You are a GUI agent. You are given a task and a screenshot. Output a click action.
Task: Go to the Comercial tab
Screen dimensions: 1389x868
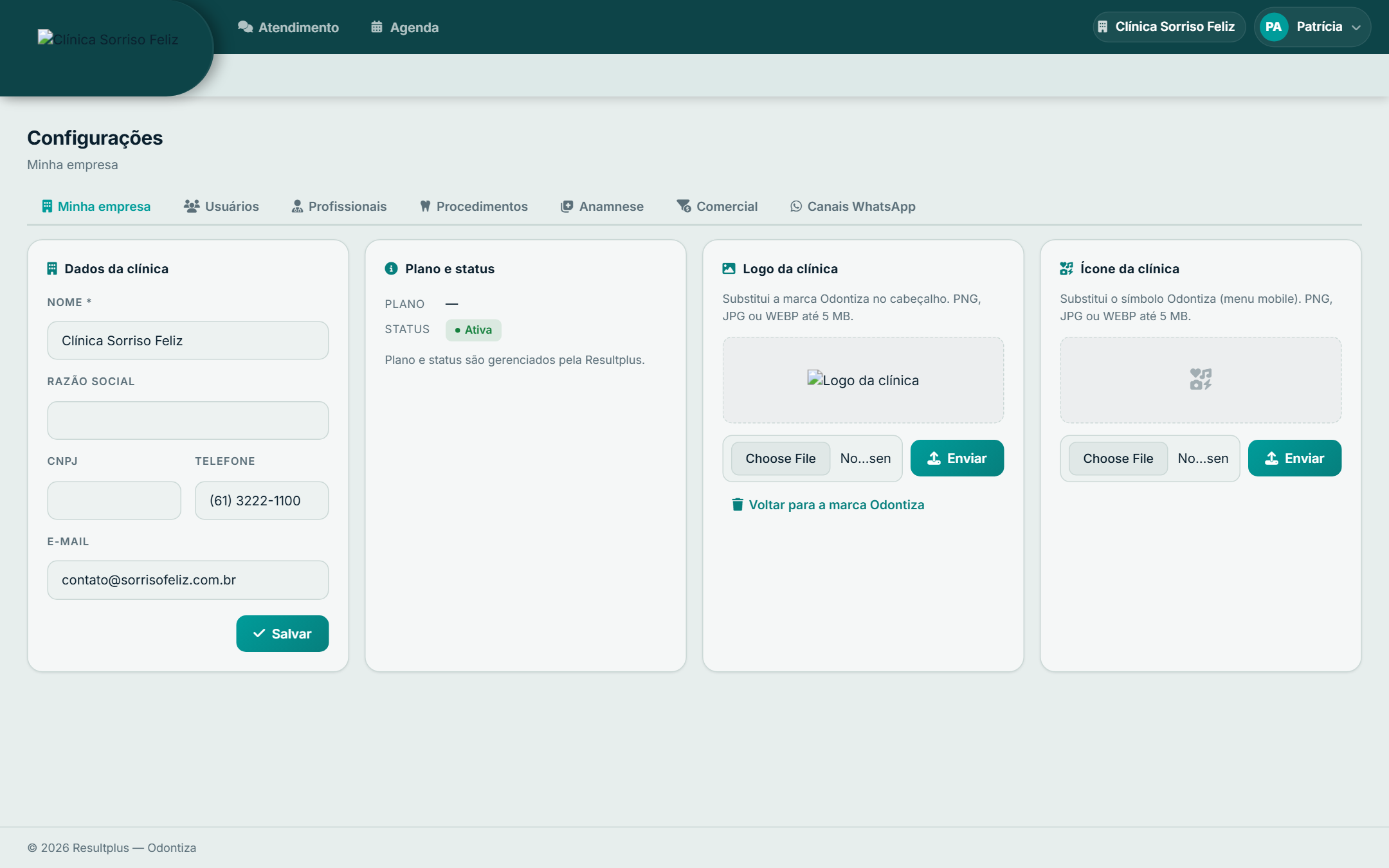click(x=717, y=206)
